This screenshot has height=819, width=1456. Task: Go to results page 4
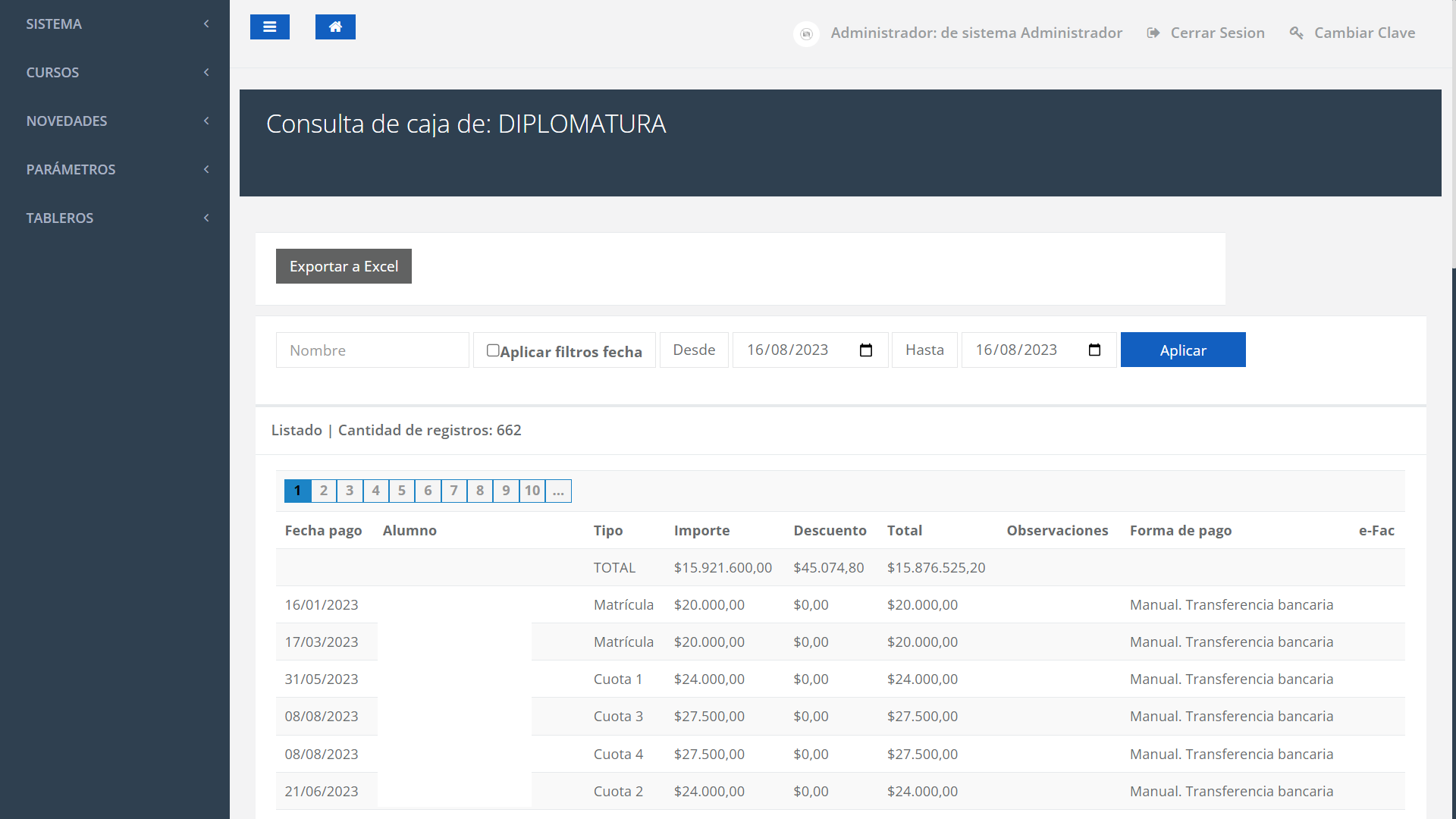coord(375,491)
